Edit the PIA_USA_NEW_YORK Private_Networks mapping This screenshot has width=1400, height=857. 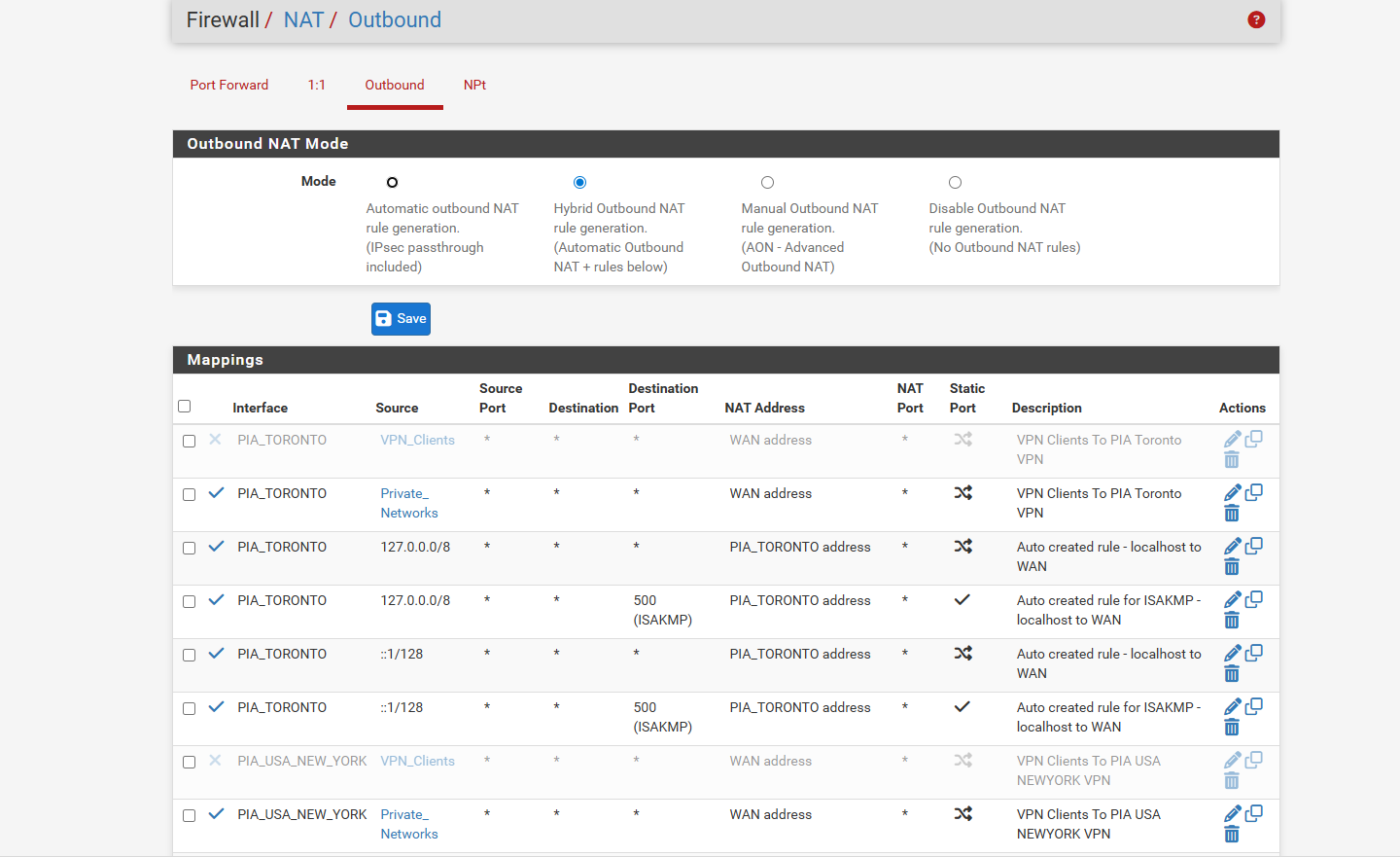1232,814
